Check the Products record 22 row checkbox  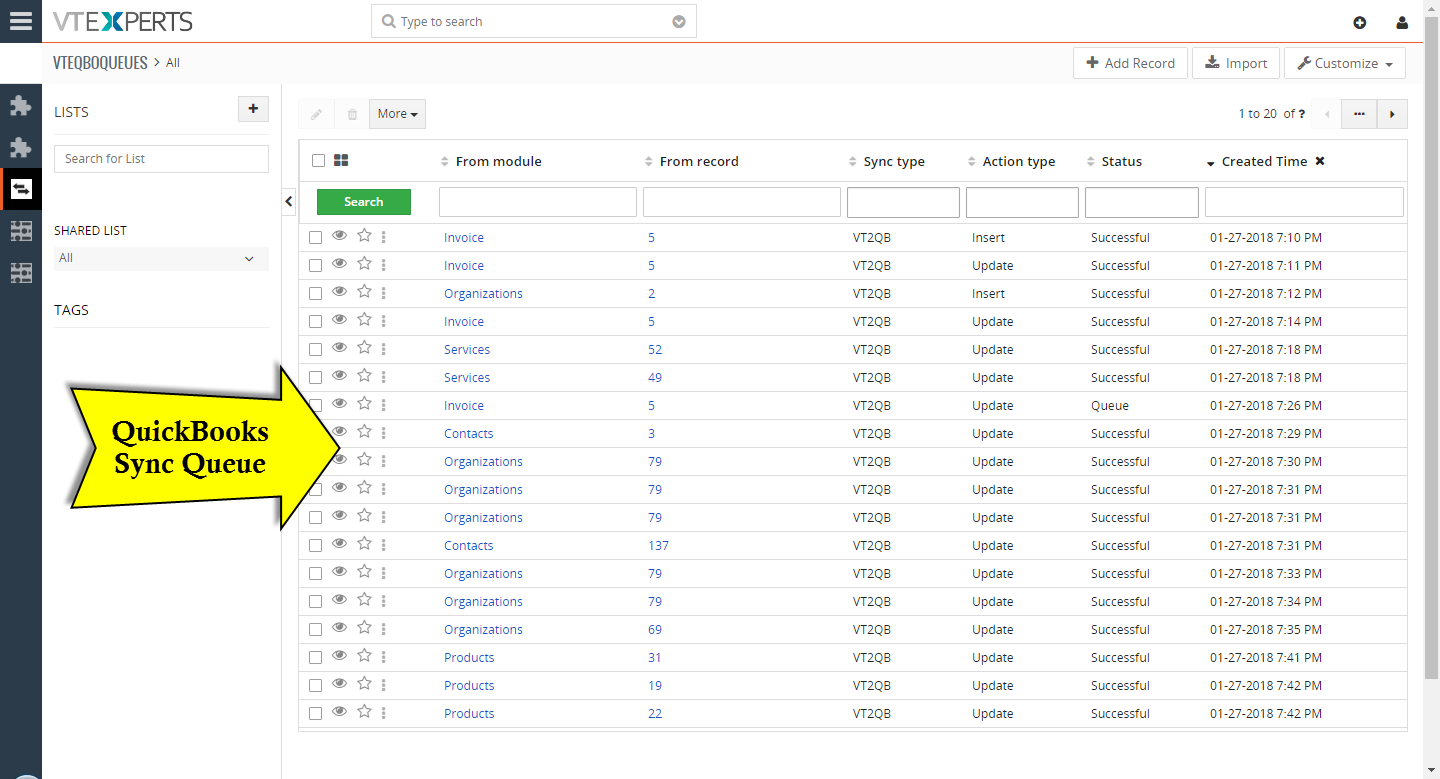[x=315, y=714]
